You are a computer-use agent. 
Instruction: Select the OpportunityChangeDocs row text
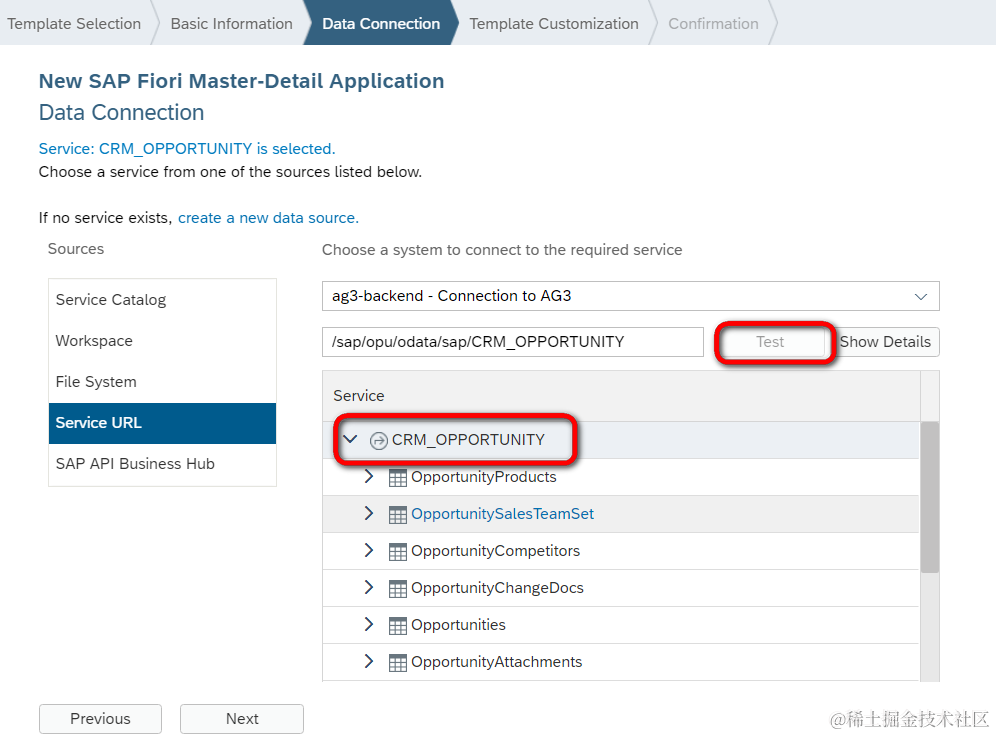[497, 588]
